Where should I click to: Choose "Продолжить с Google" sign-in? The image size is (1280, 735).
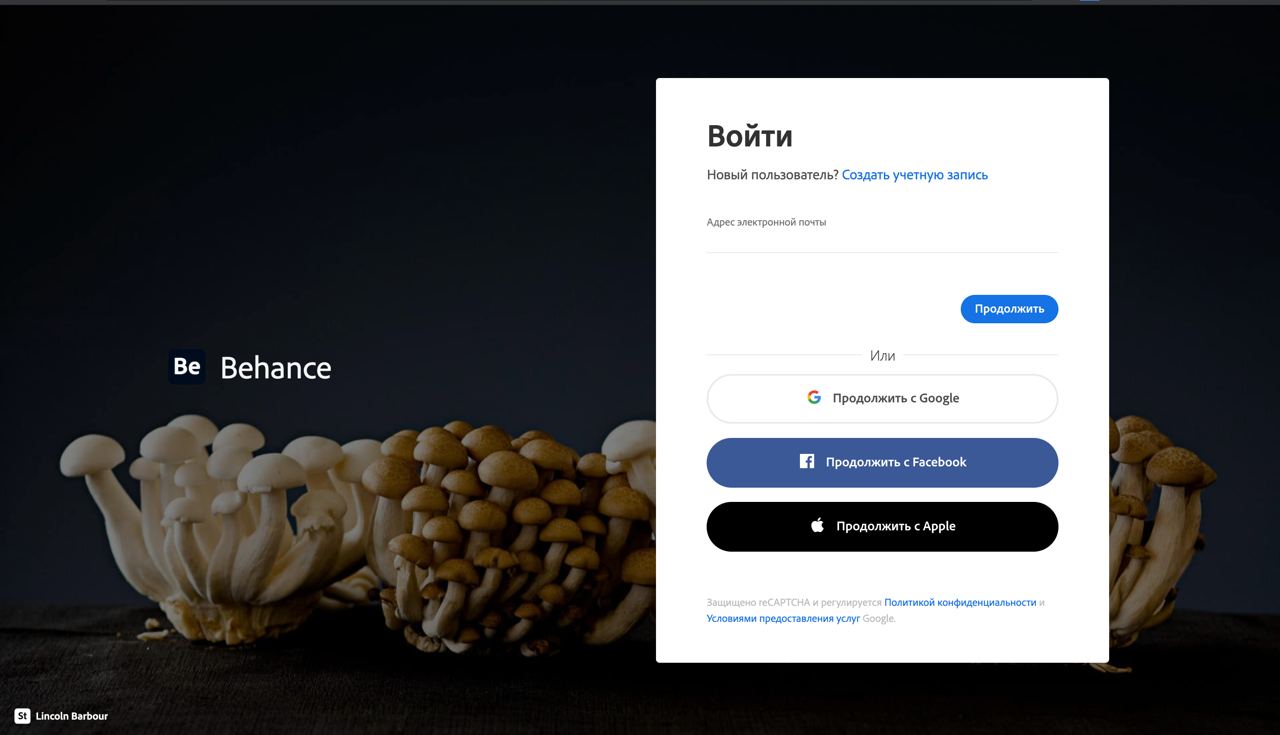[x=882, y=398]
